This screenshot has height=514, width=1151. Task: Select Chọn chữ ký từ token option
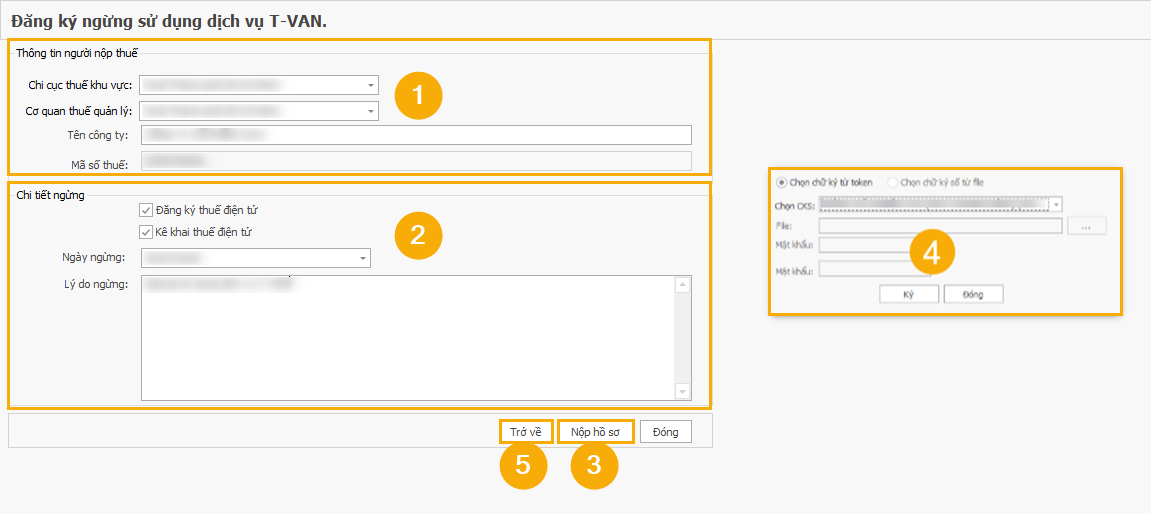click(x=781, y=182)
